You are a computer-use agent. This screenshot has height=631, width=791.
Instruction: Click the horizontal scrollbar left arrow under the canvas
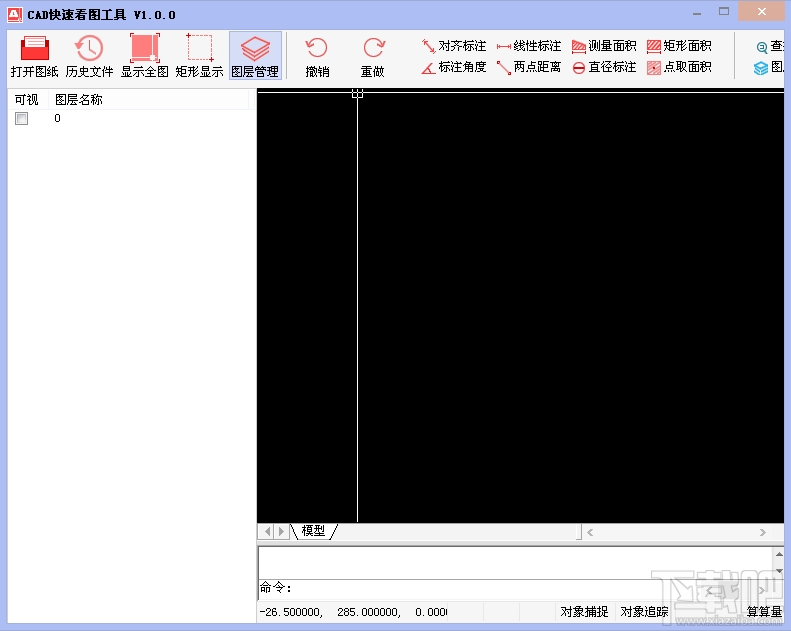pos(590,532)
